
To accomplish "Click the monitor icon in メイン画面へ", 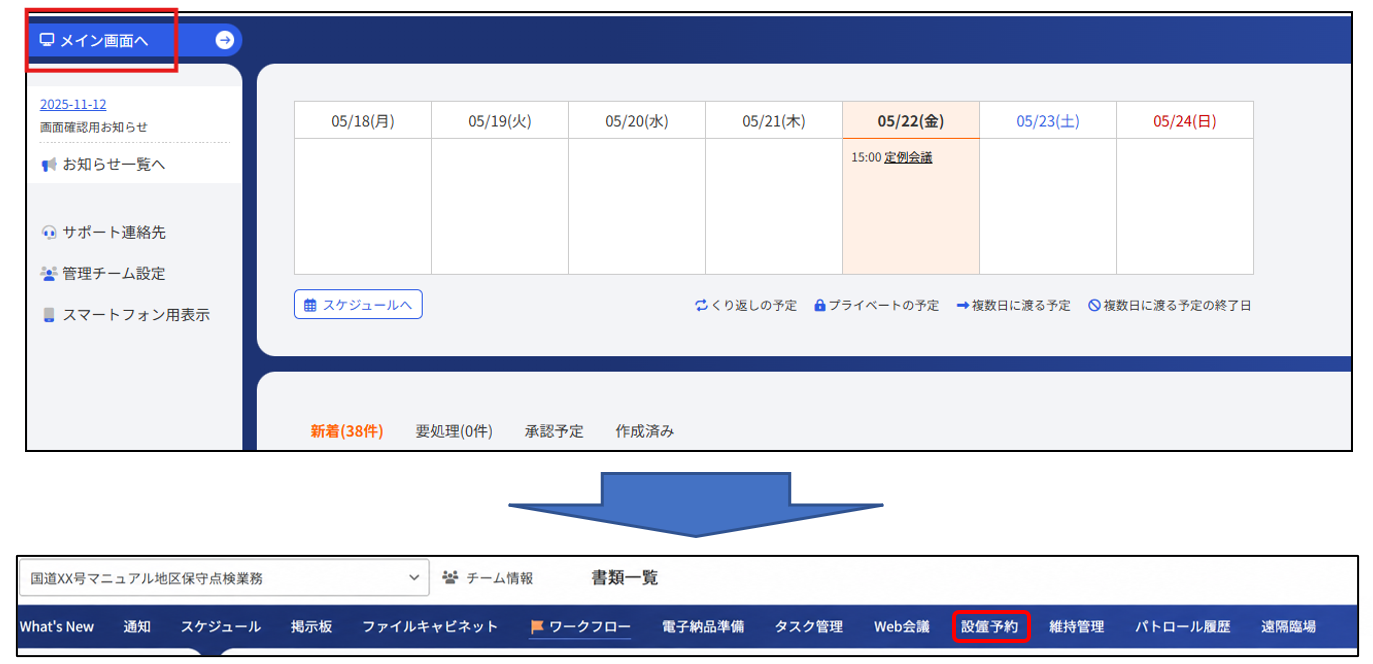I will pyautogui.click(x=46, y=40).
